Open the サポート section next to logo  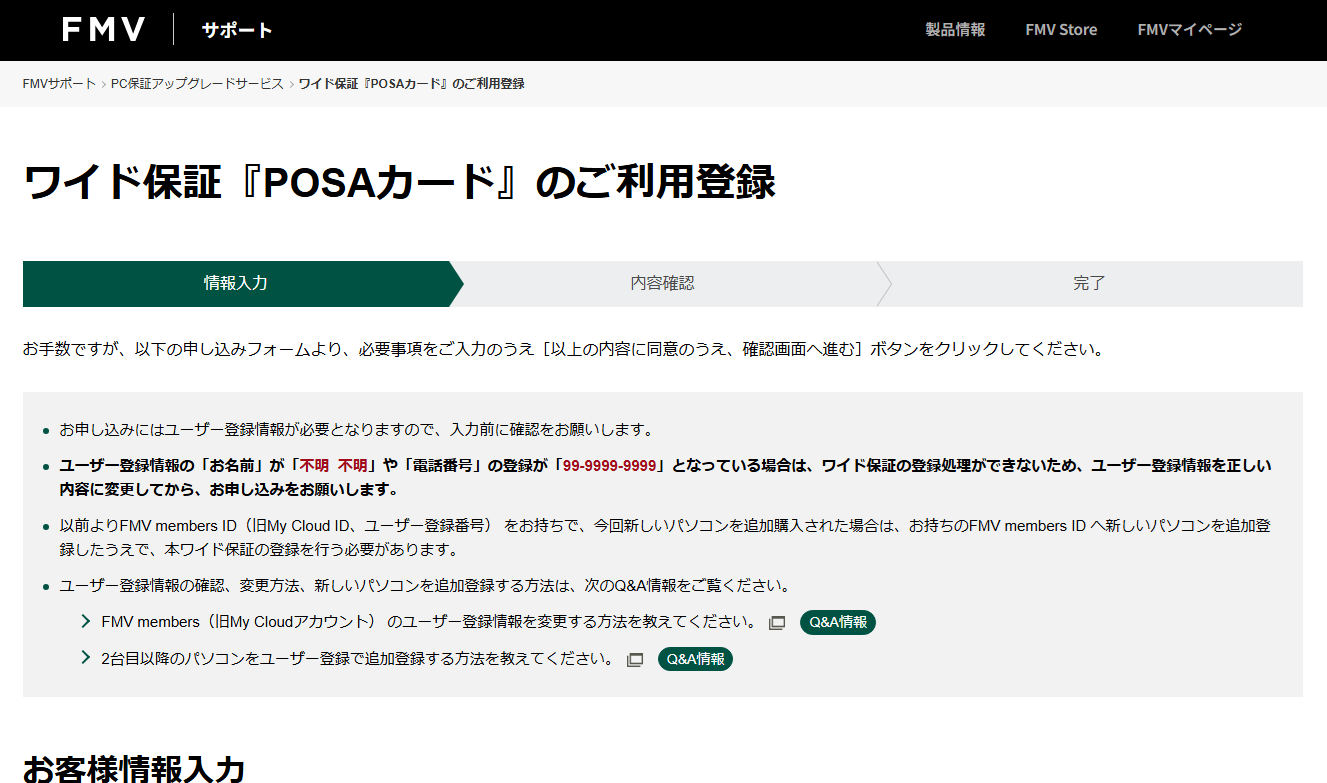click(x=237, y=30)
